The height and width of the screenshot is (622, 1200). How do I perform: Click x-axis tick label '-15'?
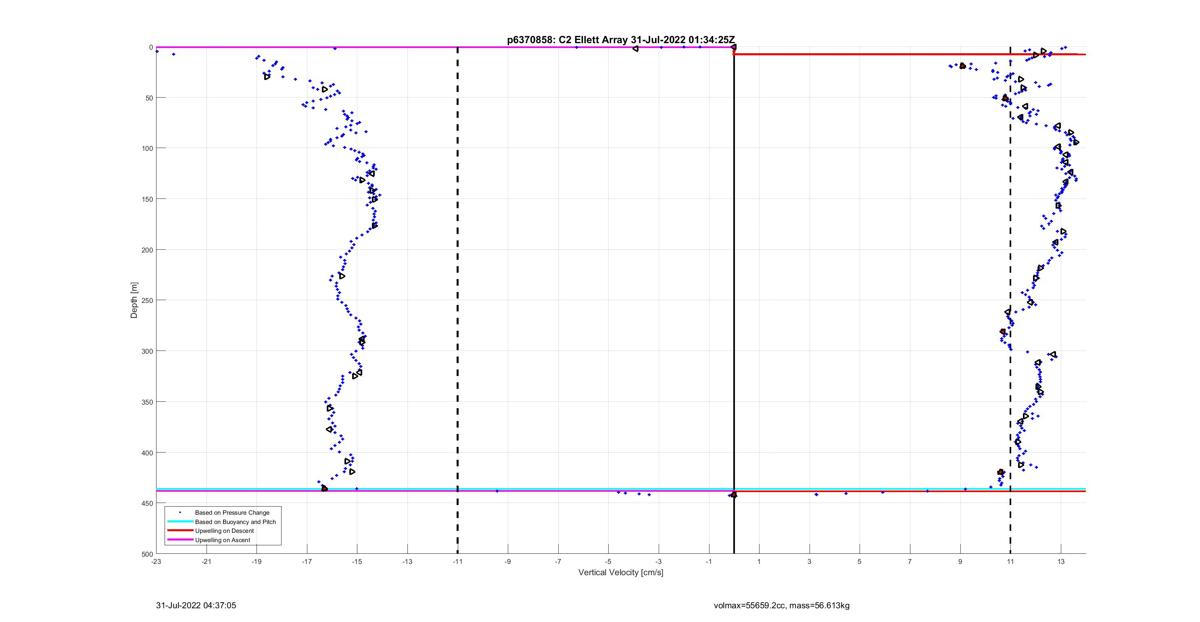pyautogui.click(x=357, y=562)
